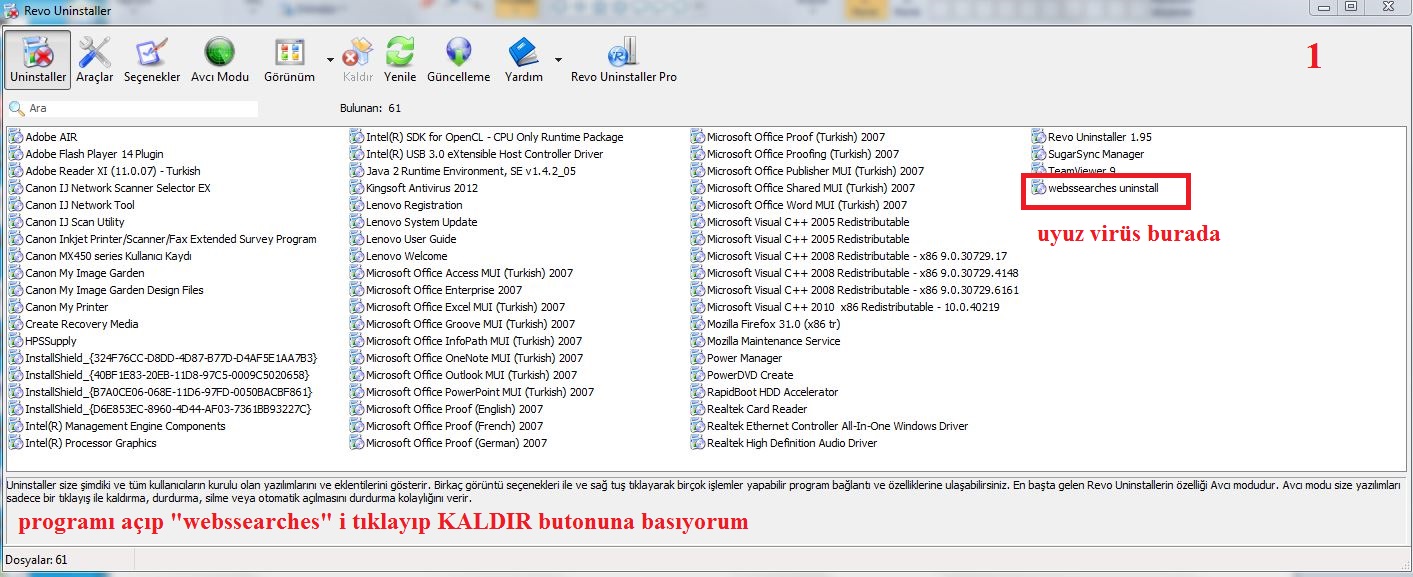
Task: Click the Görünüm view button
Action: 289,59
